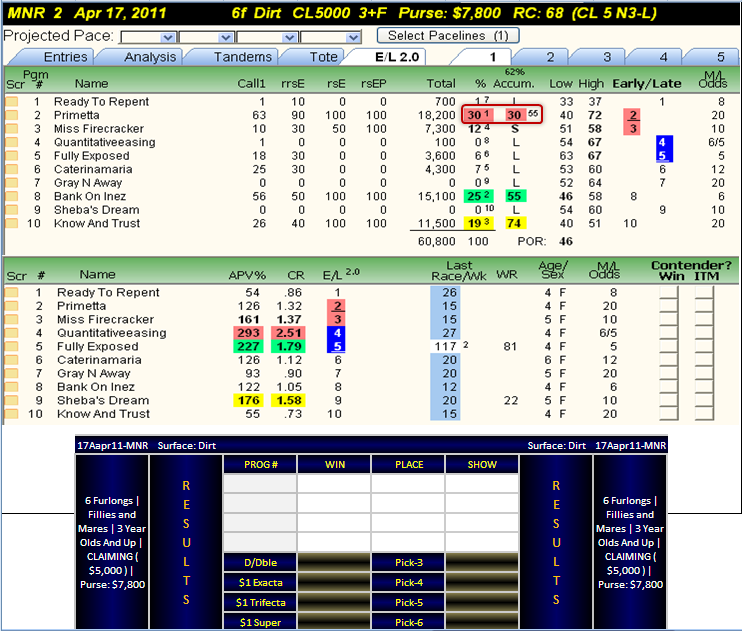Click the Select Pacelines (1) button

click(x=448, y=36)
